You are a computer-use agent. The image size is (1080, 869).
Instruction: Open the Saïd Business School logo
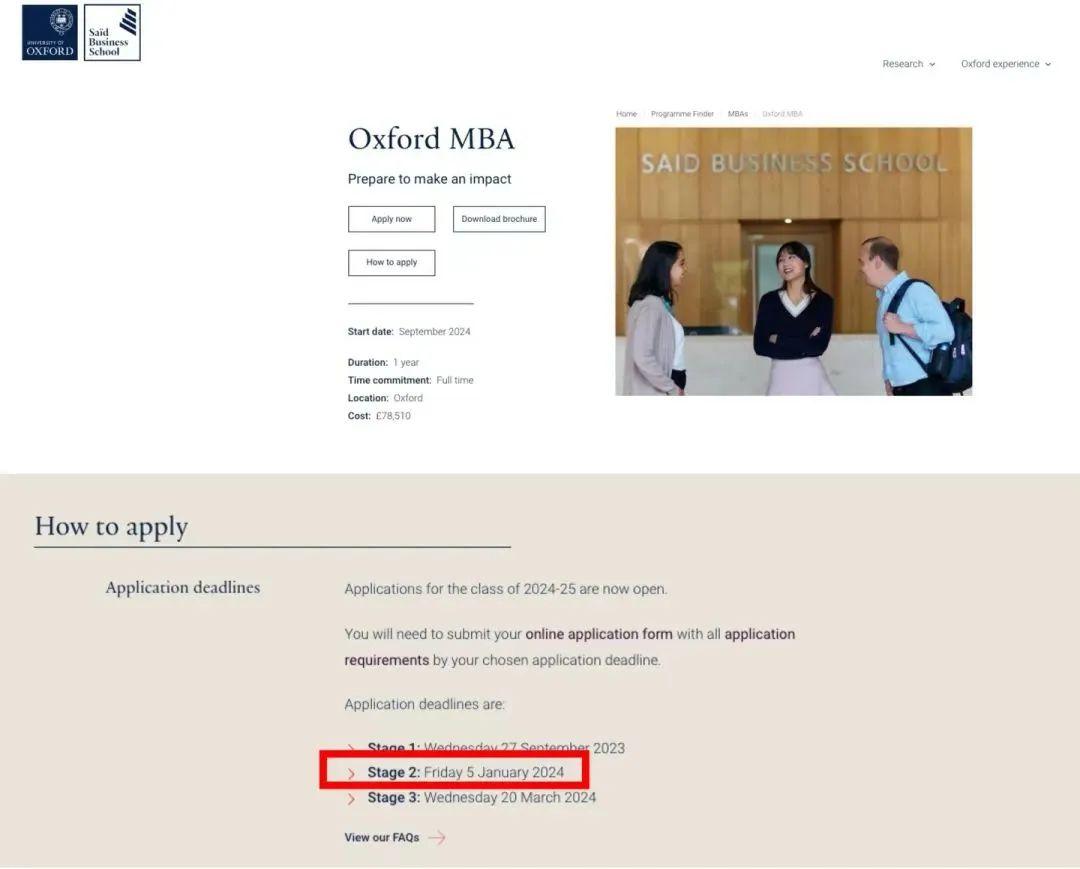pos(112,32)
